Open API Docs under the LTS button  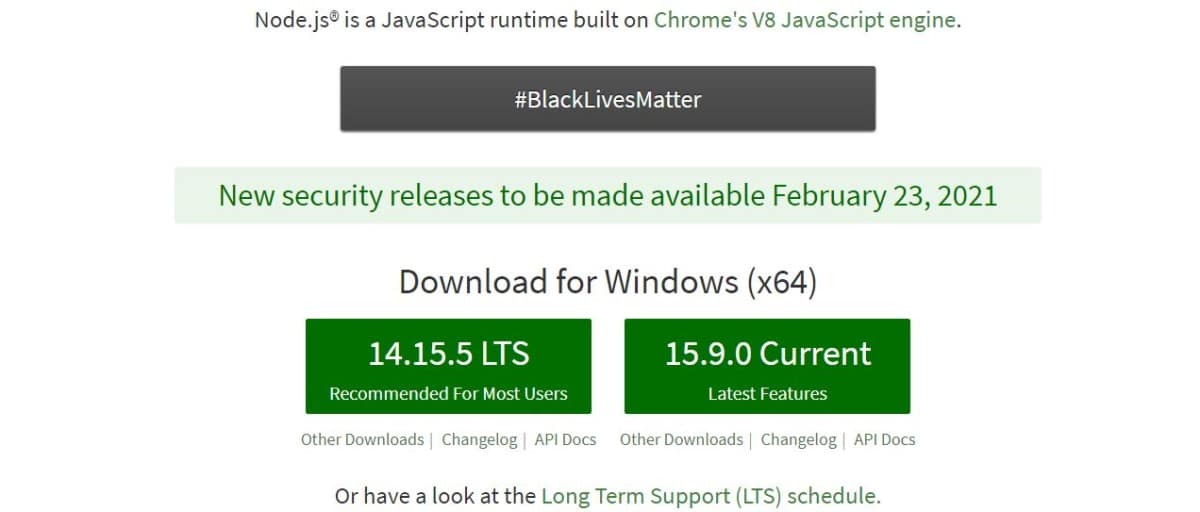(x=565, y=439)
